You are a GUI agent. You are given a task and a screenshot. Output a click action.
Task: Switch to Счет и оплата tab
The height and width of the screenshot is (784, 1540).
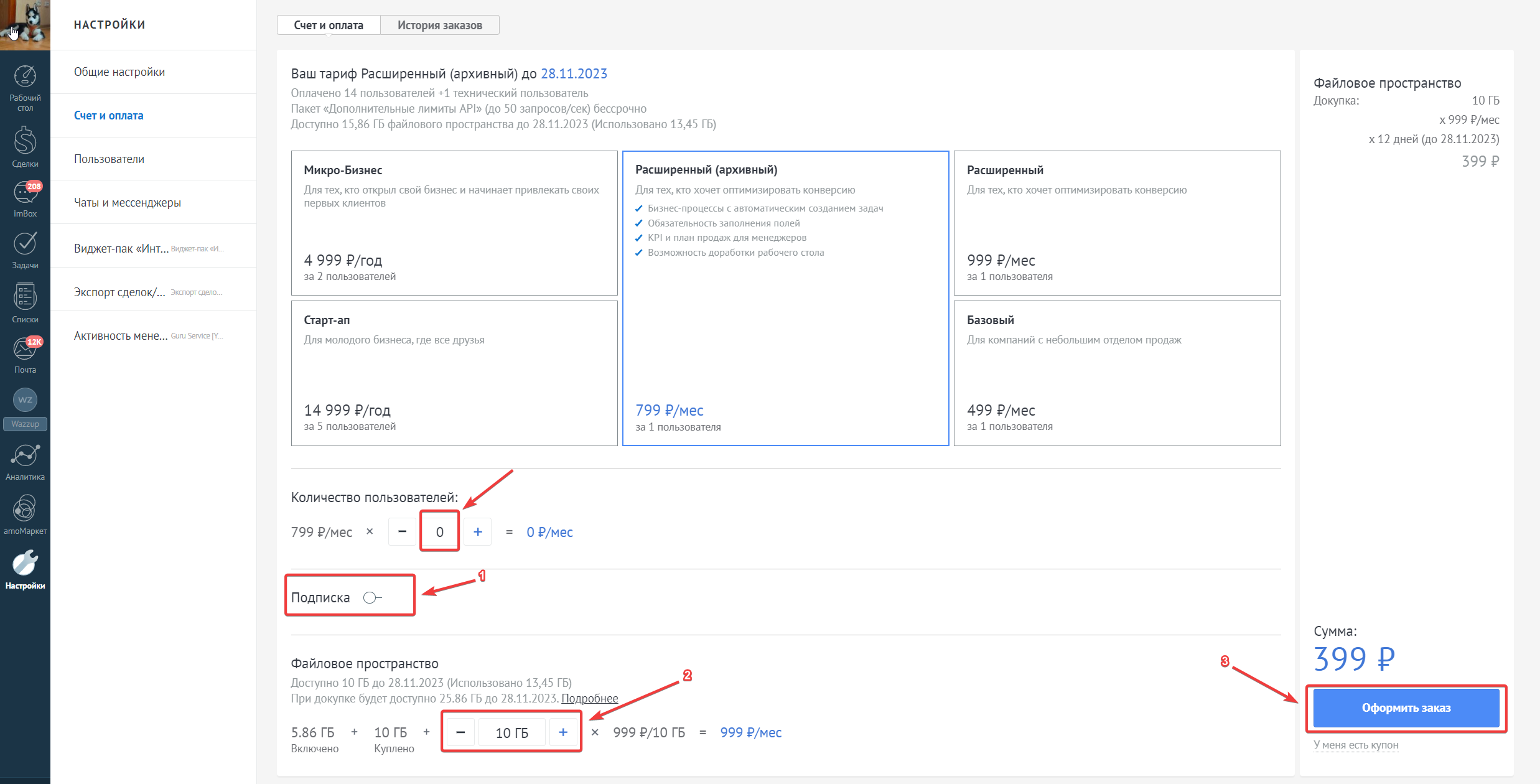329,25
